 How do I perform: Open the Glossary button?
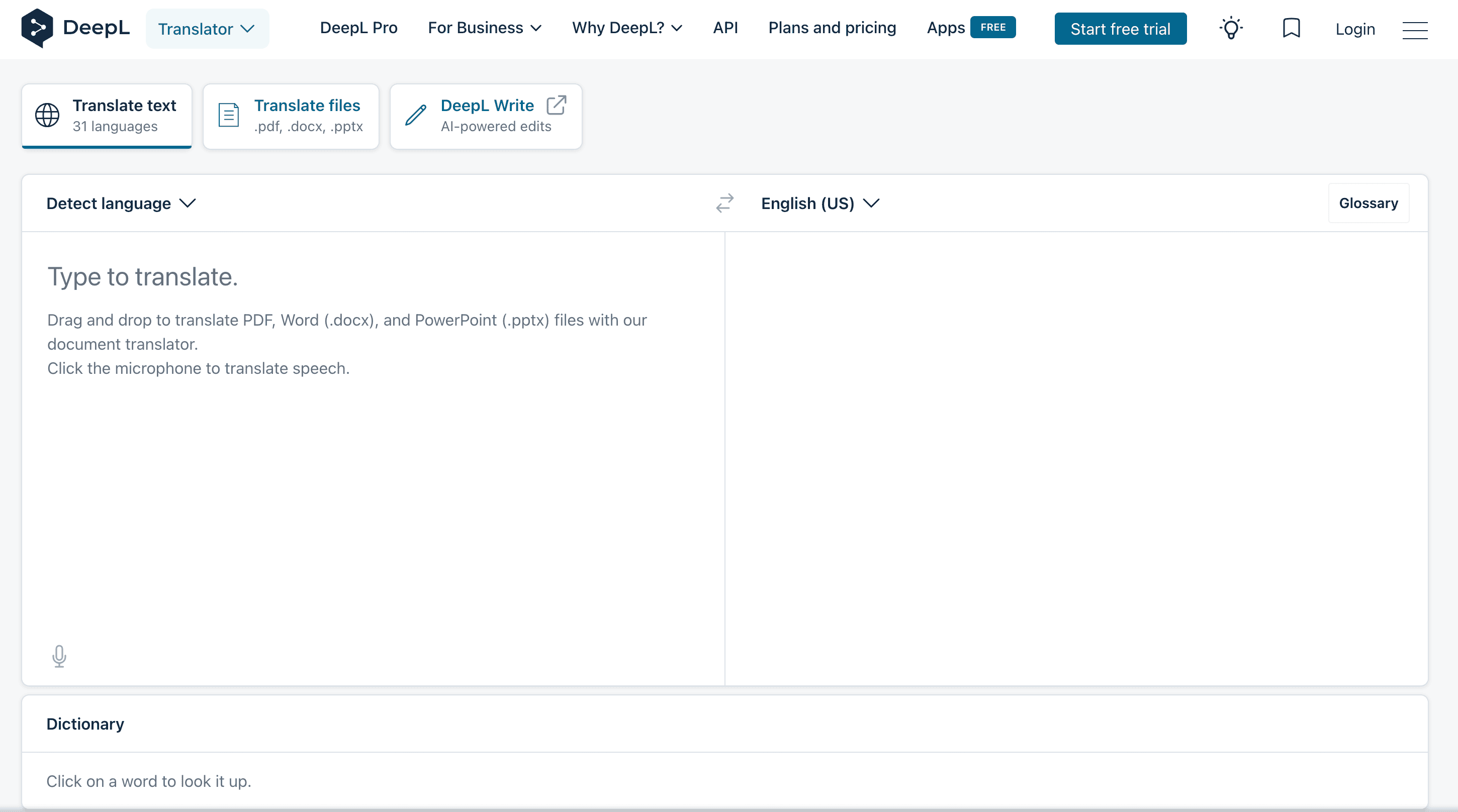click(x=1369, y=203)
